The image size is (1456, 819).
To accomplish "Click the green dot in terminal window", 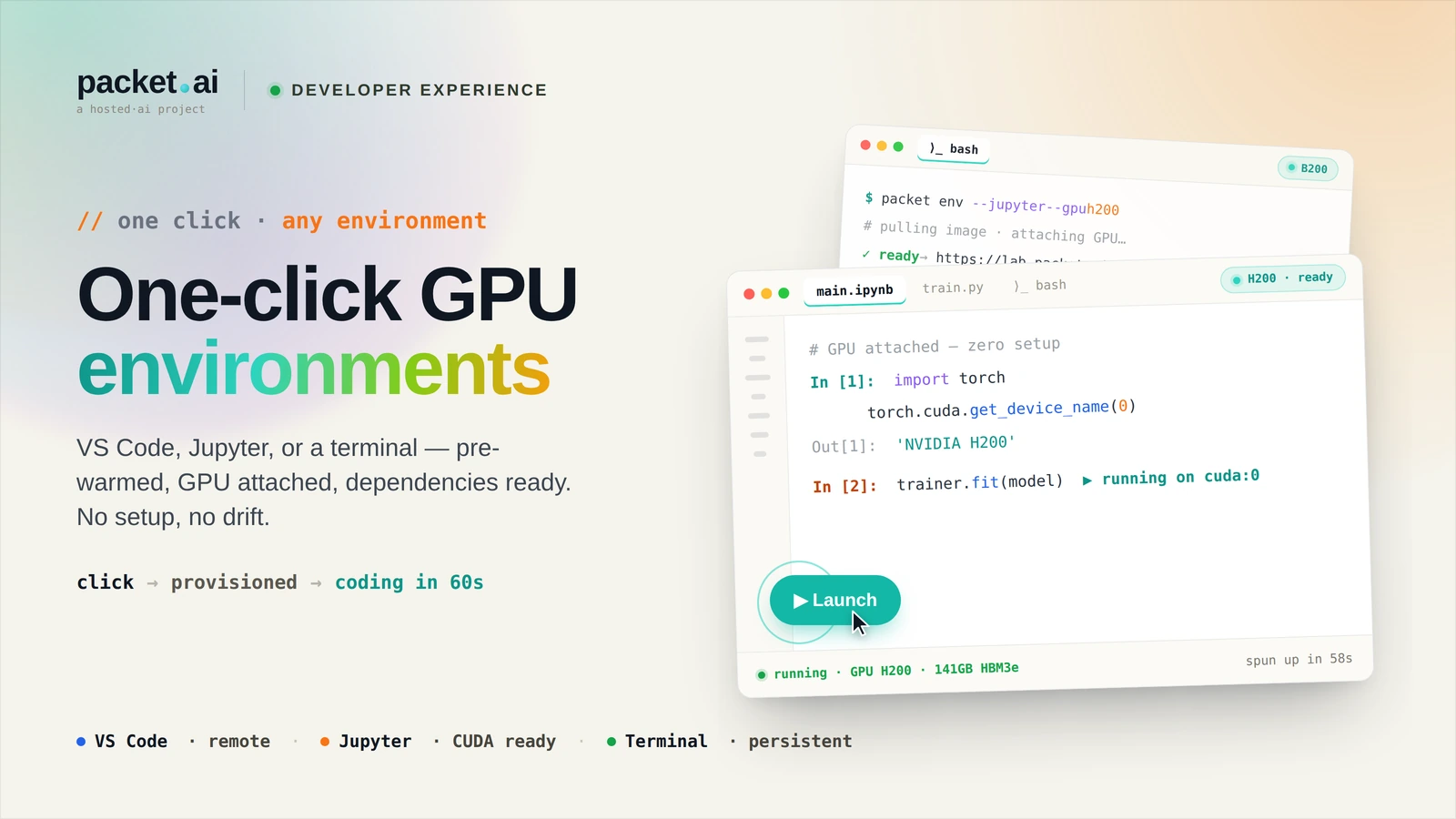I will (898, 147).
